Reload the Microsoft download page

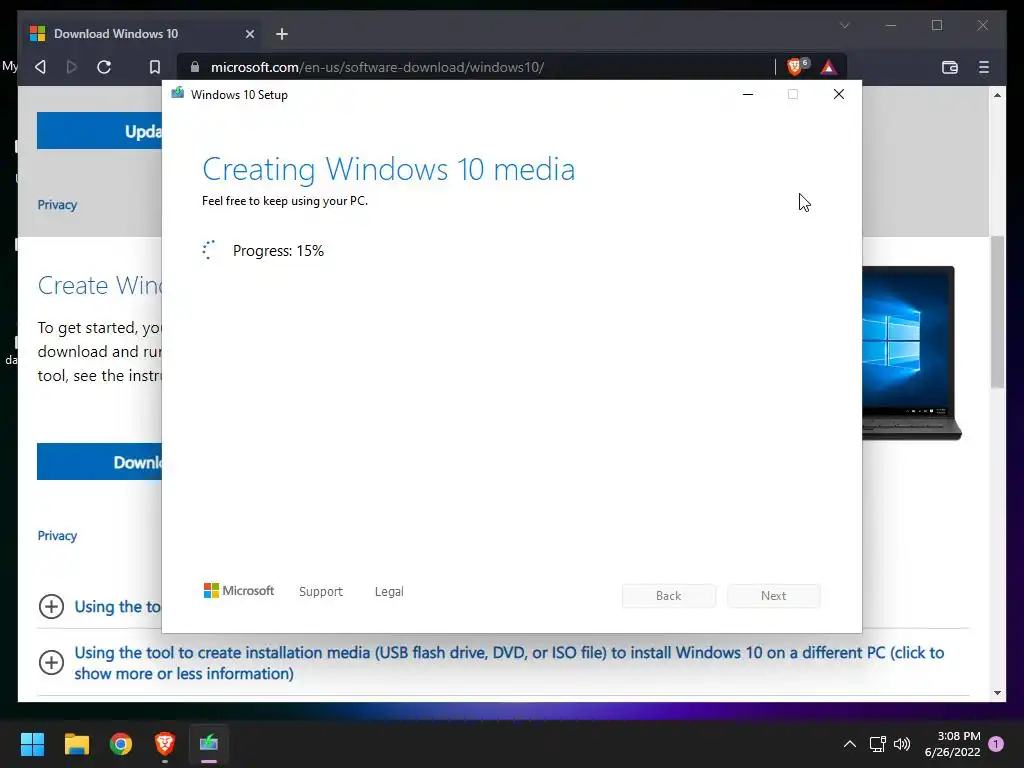pos(104,67)
